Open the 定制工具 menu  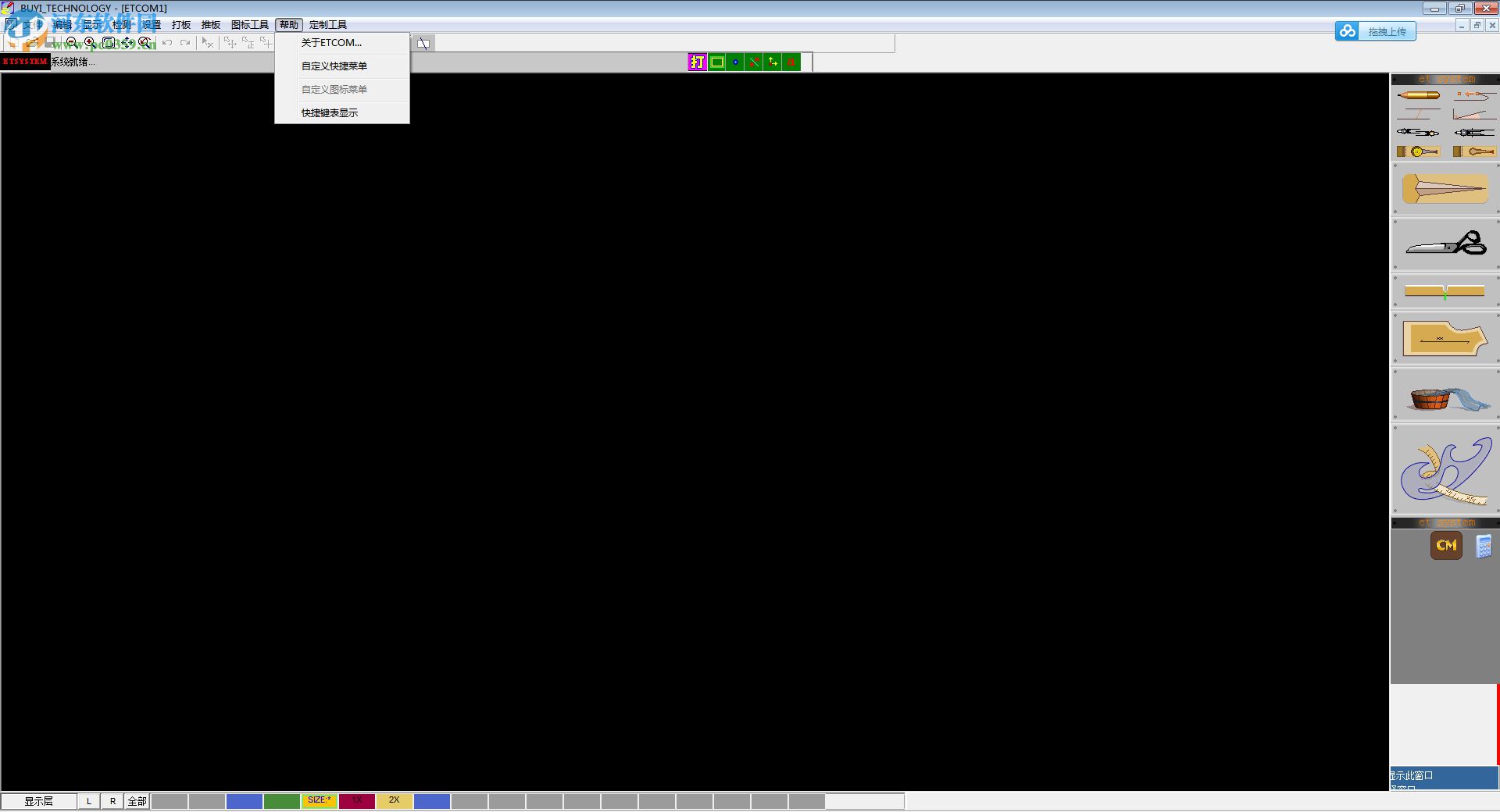(x=328, y=25)
